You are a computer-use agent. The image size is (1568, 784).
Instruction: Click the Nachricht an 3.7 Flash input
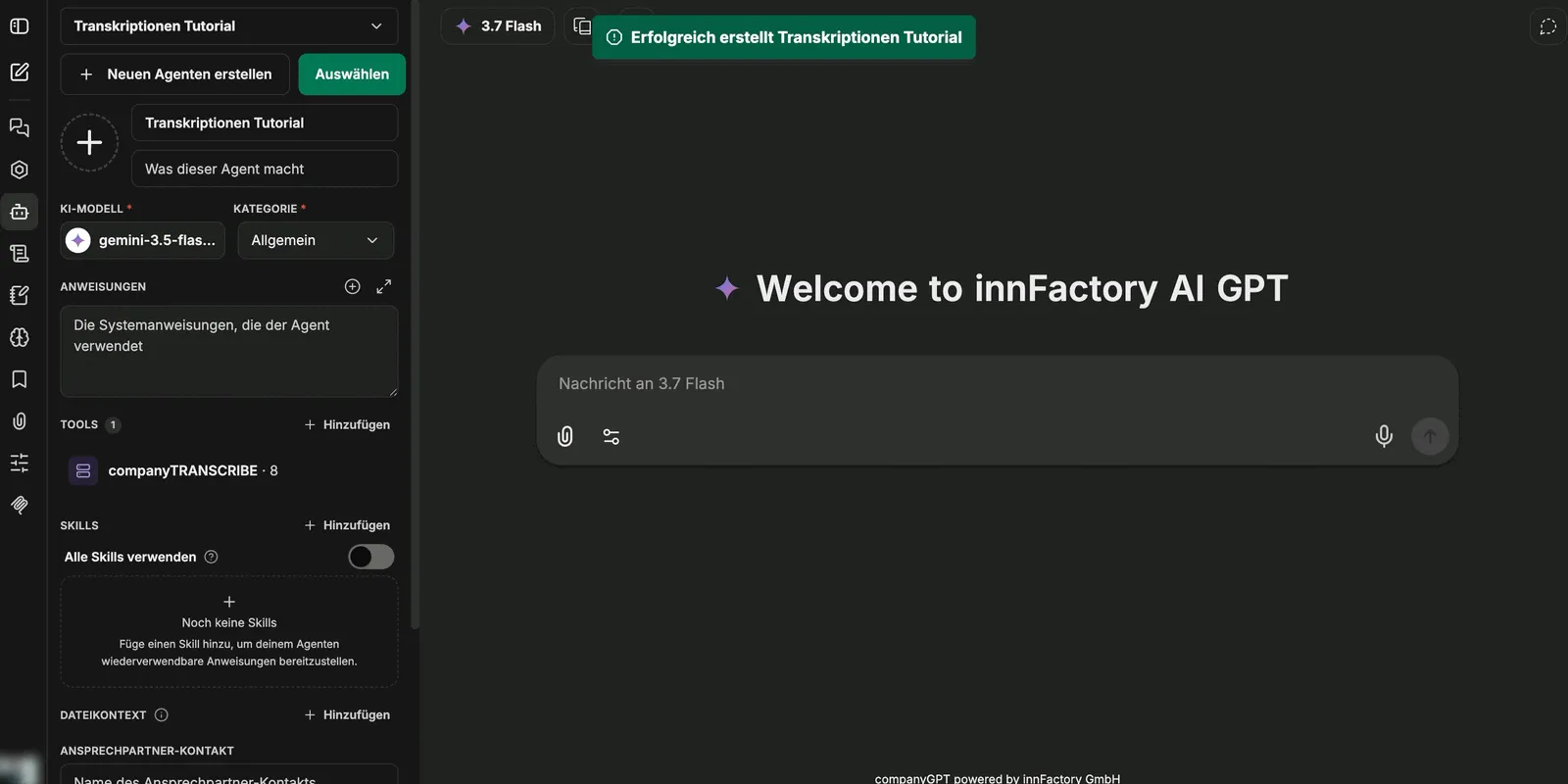998,384
